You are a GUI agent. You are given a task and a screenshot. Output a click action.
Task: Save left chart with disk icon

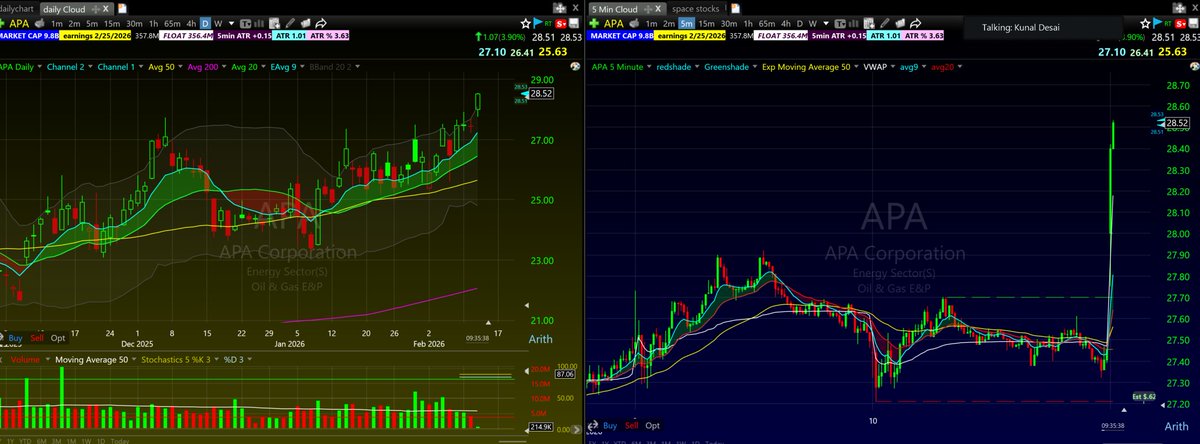(574, 24)
